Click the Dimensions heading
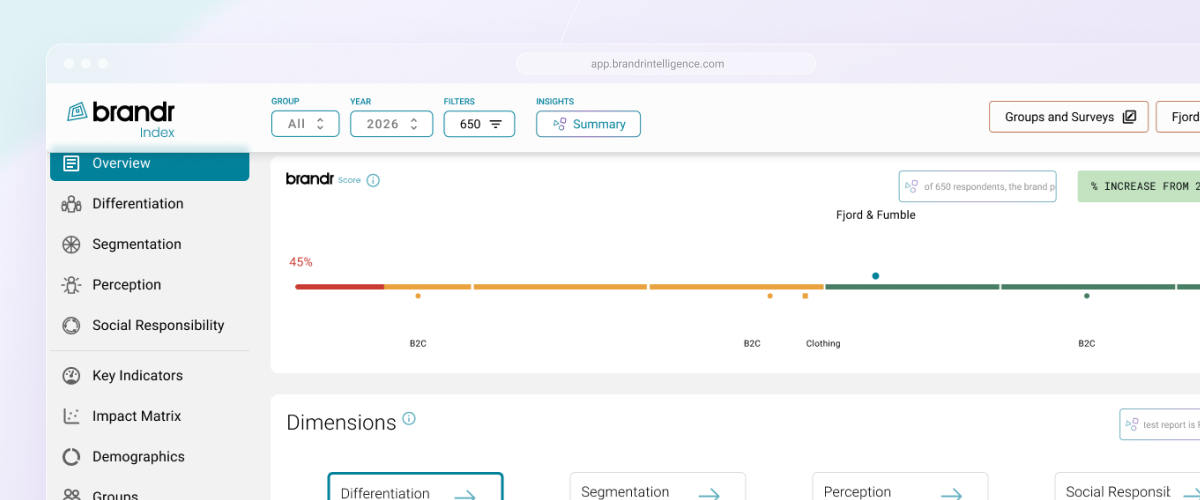The width and height of the screenshot is (1200, 500). point(341,423)
